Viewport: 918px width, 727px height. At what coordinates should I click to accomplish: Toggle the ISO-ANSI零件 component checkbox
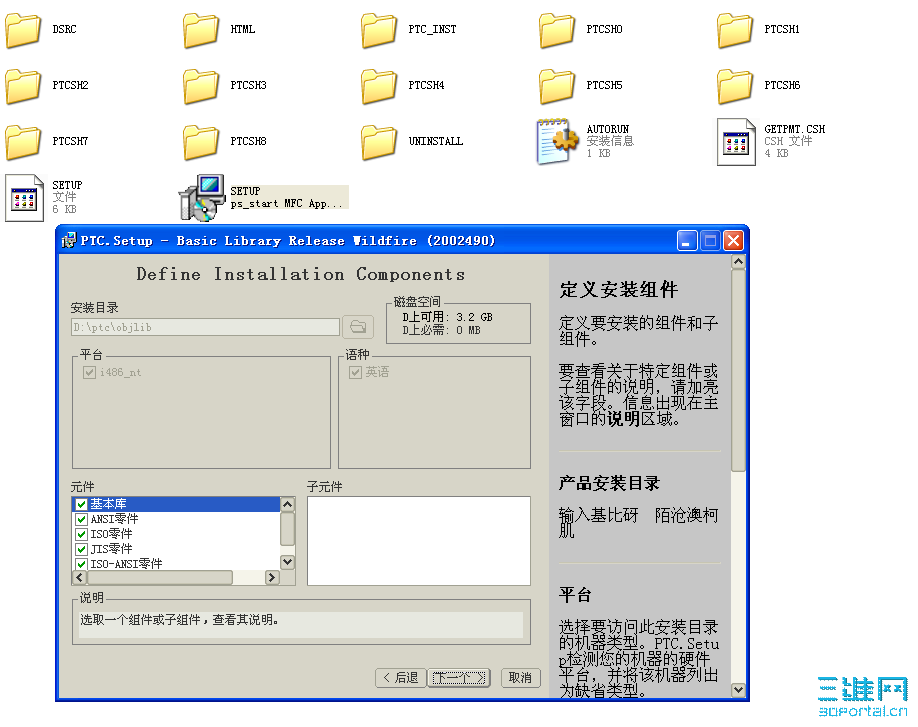(x=81, y=564)
